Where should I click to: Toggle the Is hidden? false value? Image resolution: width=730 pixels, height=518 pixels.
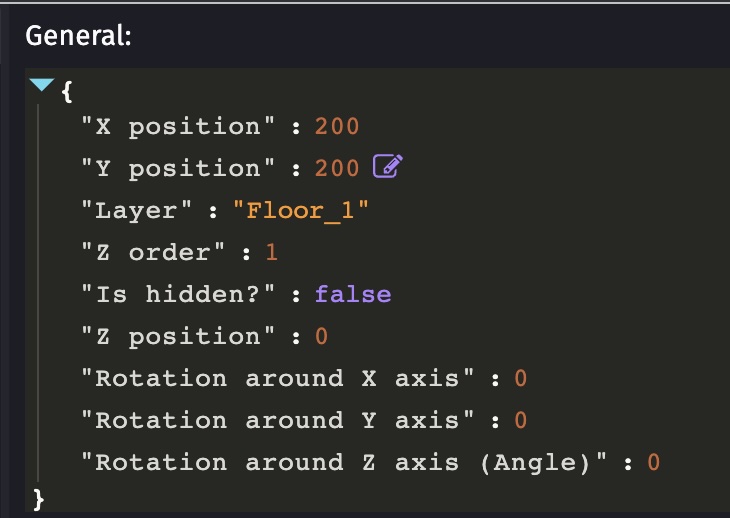[353, 294]
